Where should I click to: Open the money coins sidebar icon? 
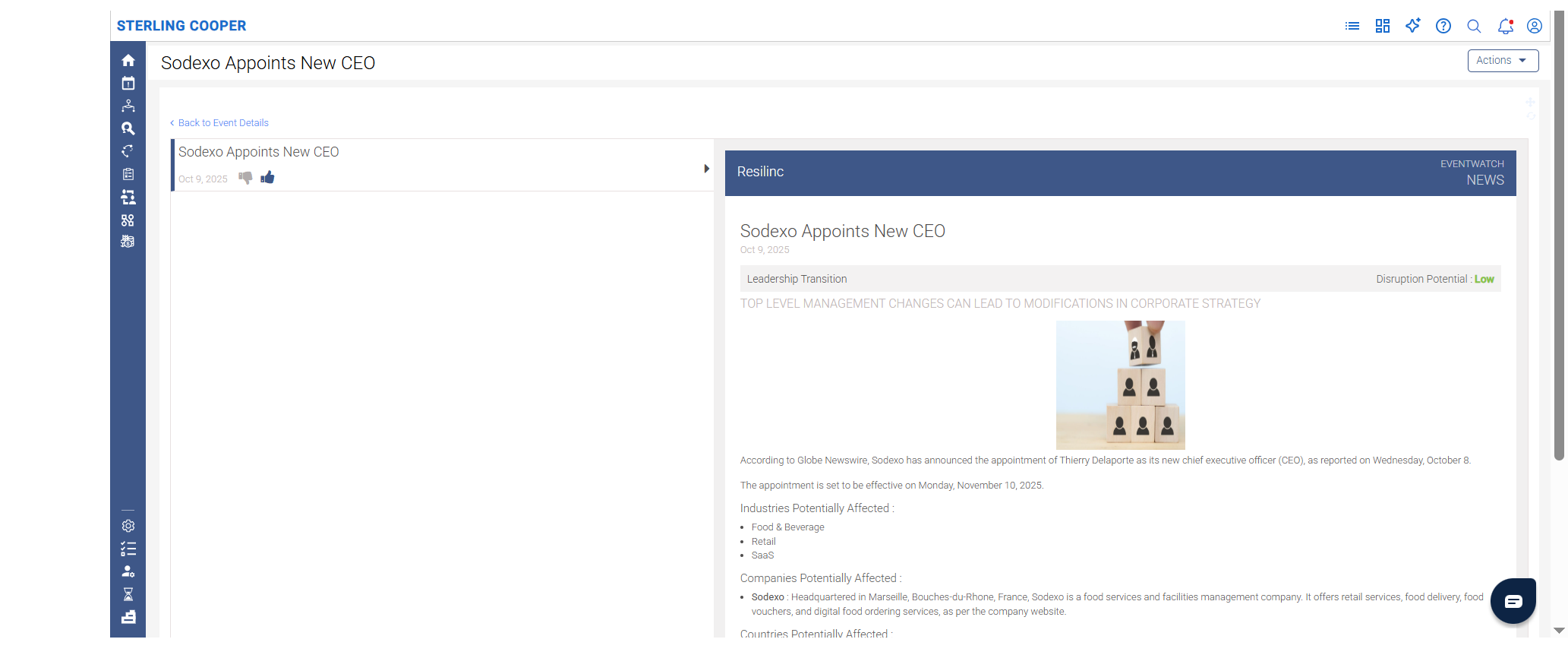click(x=128, y=242)
